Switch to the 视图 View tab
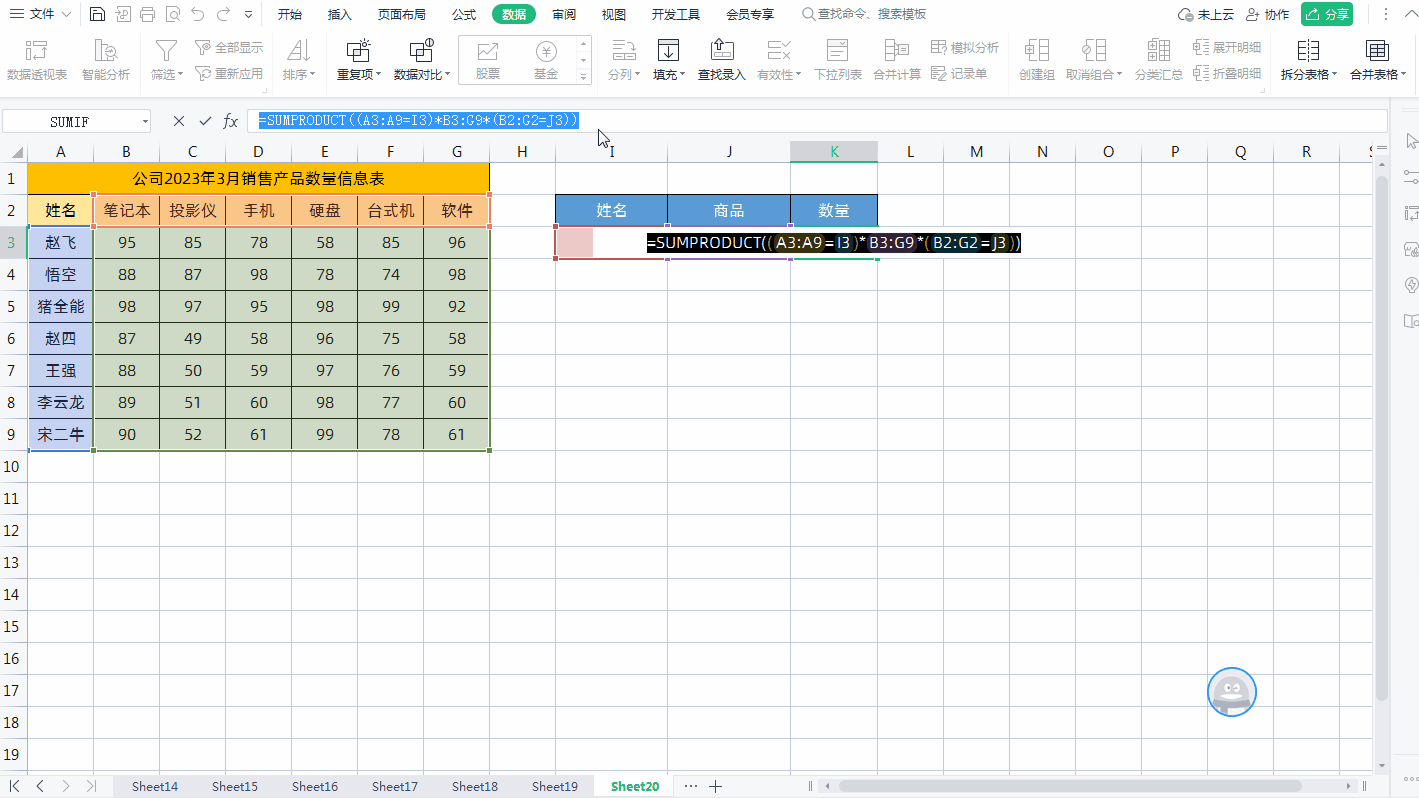 click(x=614, y=14)
